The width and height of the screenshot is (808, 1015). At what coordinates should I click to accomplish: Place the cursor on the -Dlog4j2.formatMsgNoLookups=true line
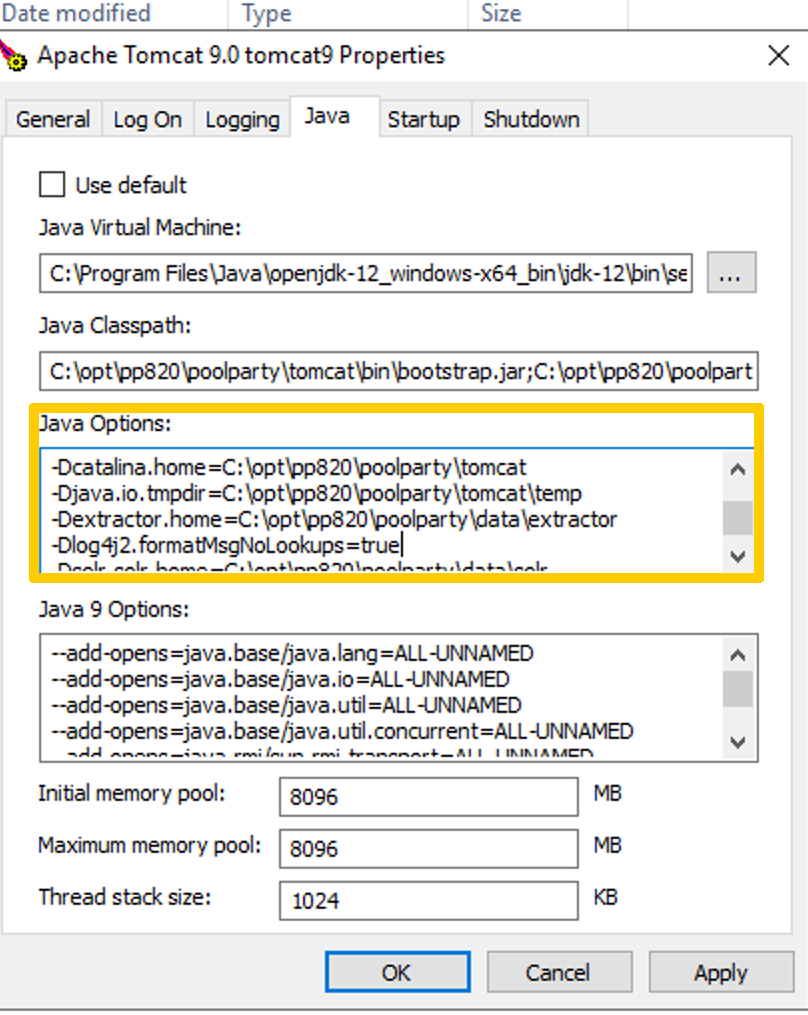tap(227, 545)
